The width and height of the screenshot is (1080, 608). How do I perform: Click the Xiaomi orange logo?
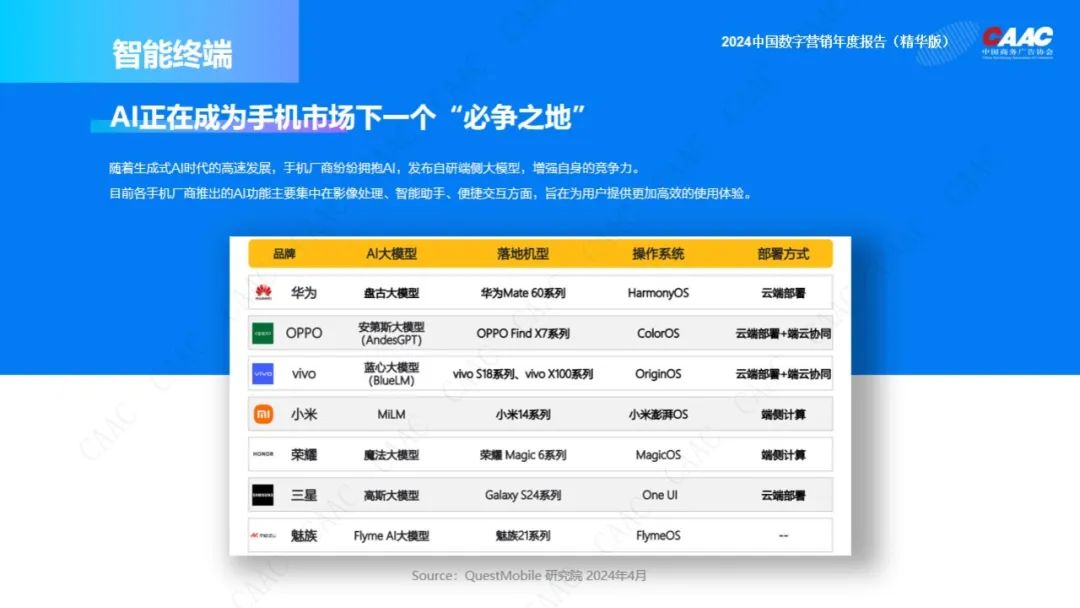coord(263,414)
